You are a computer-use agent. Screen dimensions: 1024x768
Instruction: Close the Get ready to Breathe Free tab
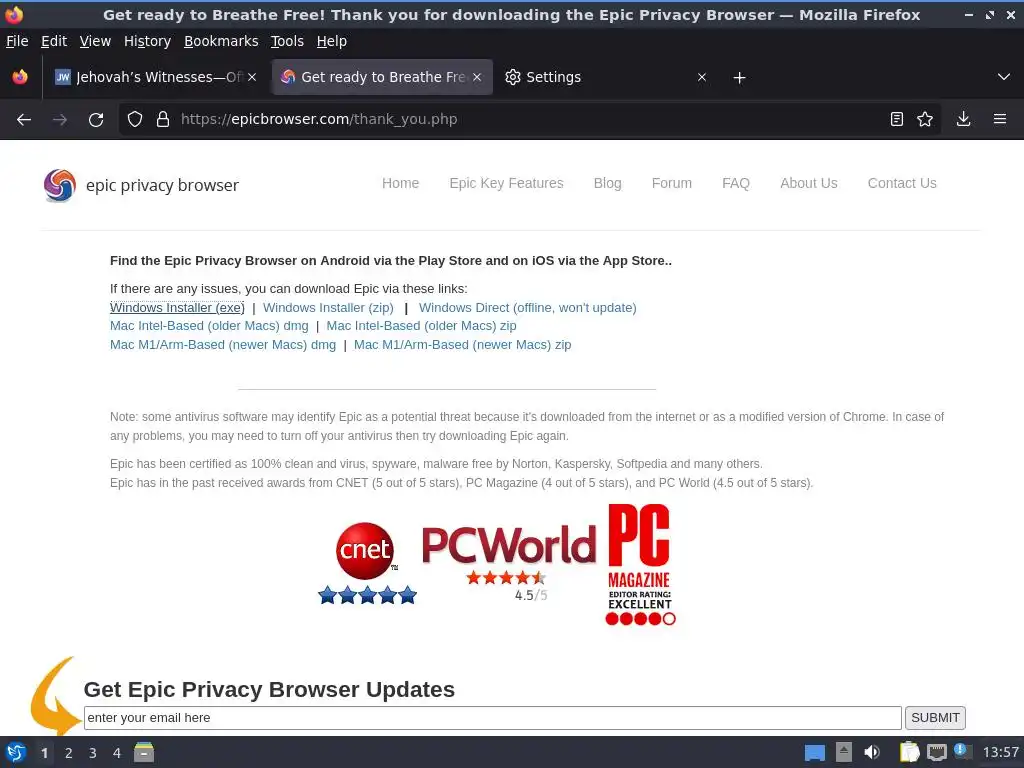click(477, 77)
